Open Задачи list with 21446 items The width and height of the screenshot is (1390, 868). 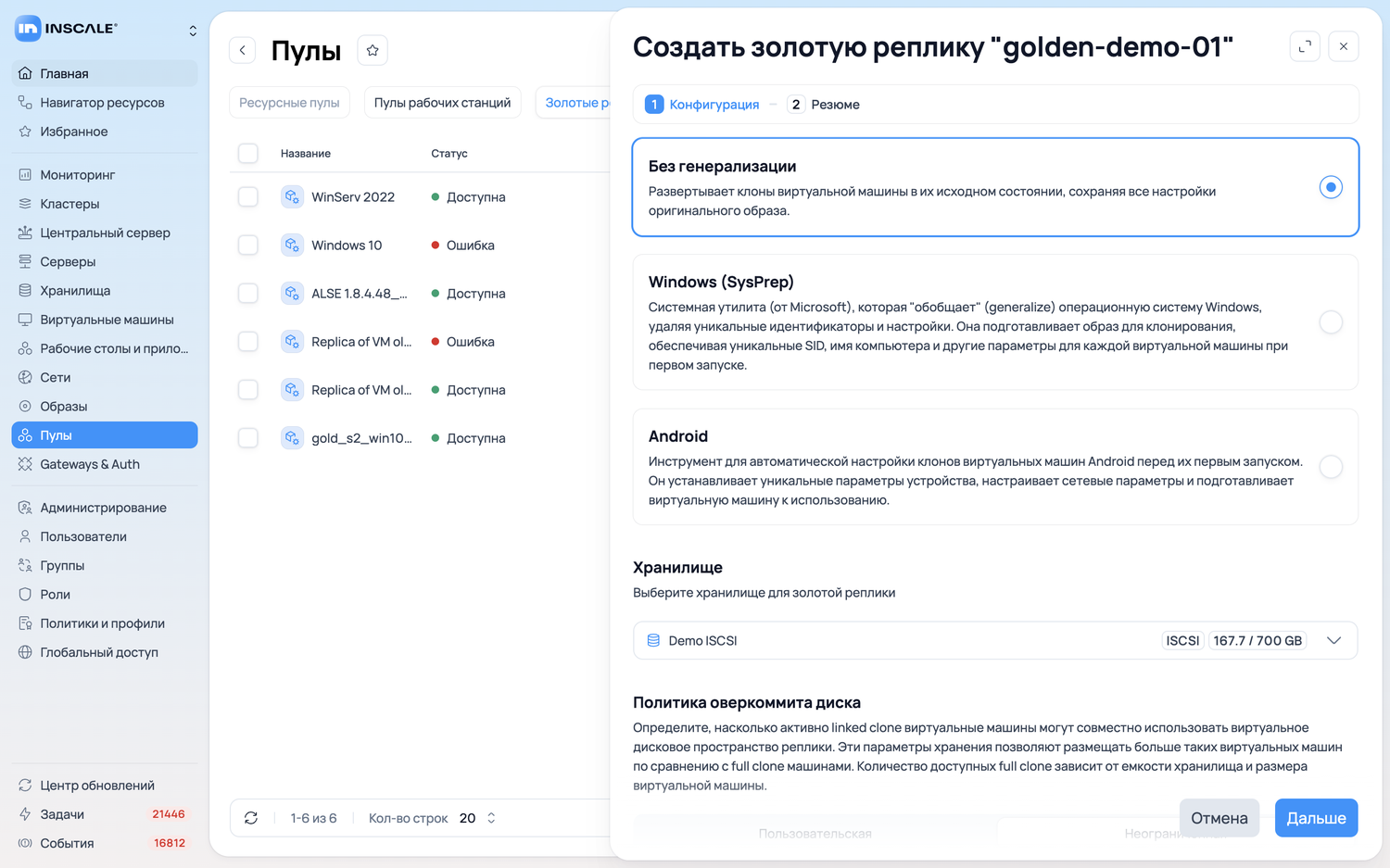pos(105,814)
